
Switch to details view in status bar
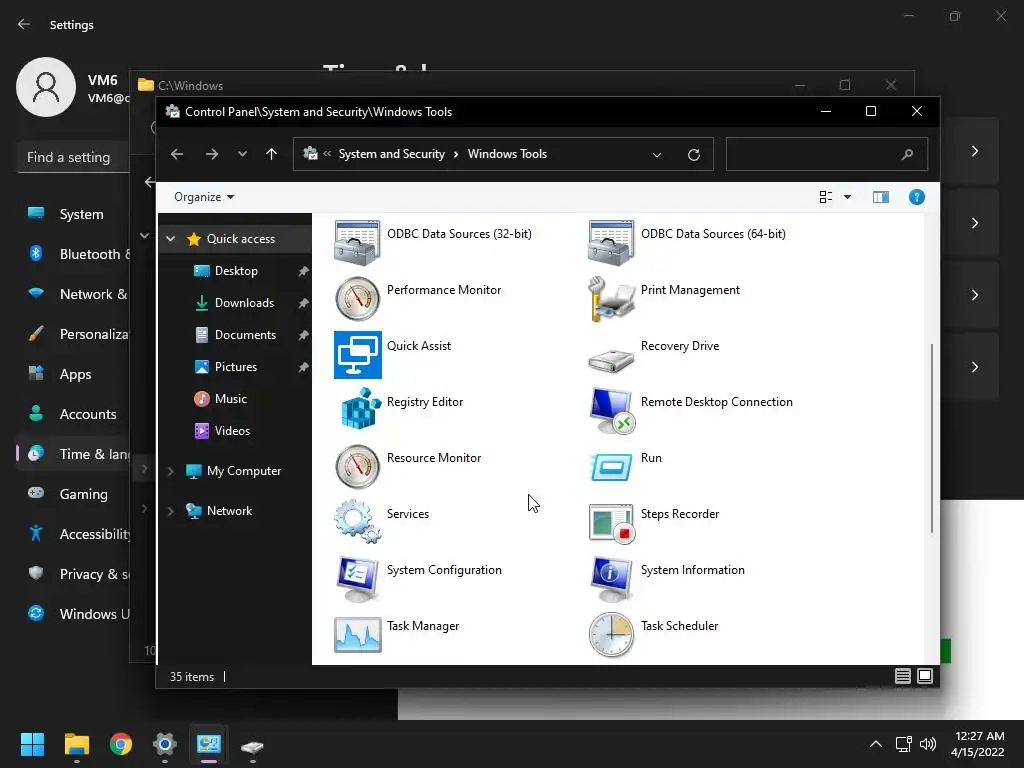(902, 676)
